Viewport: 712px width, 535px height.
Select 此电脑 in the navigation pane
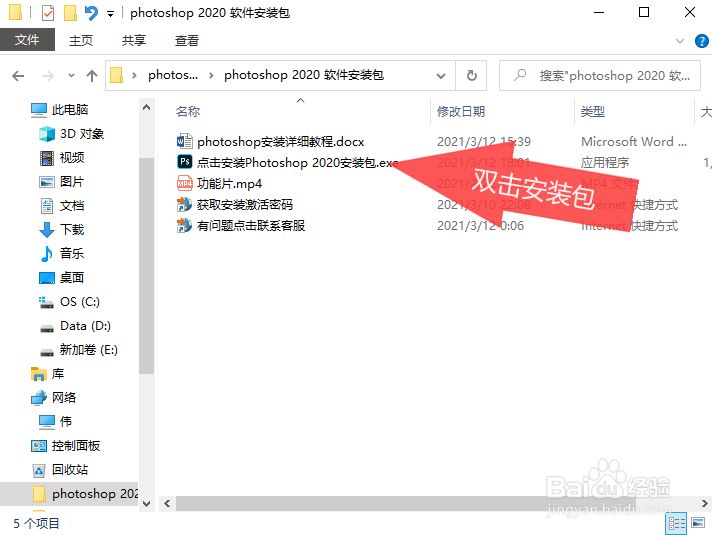pyautogui.click(x=70, y=110)
